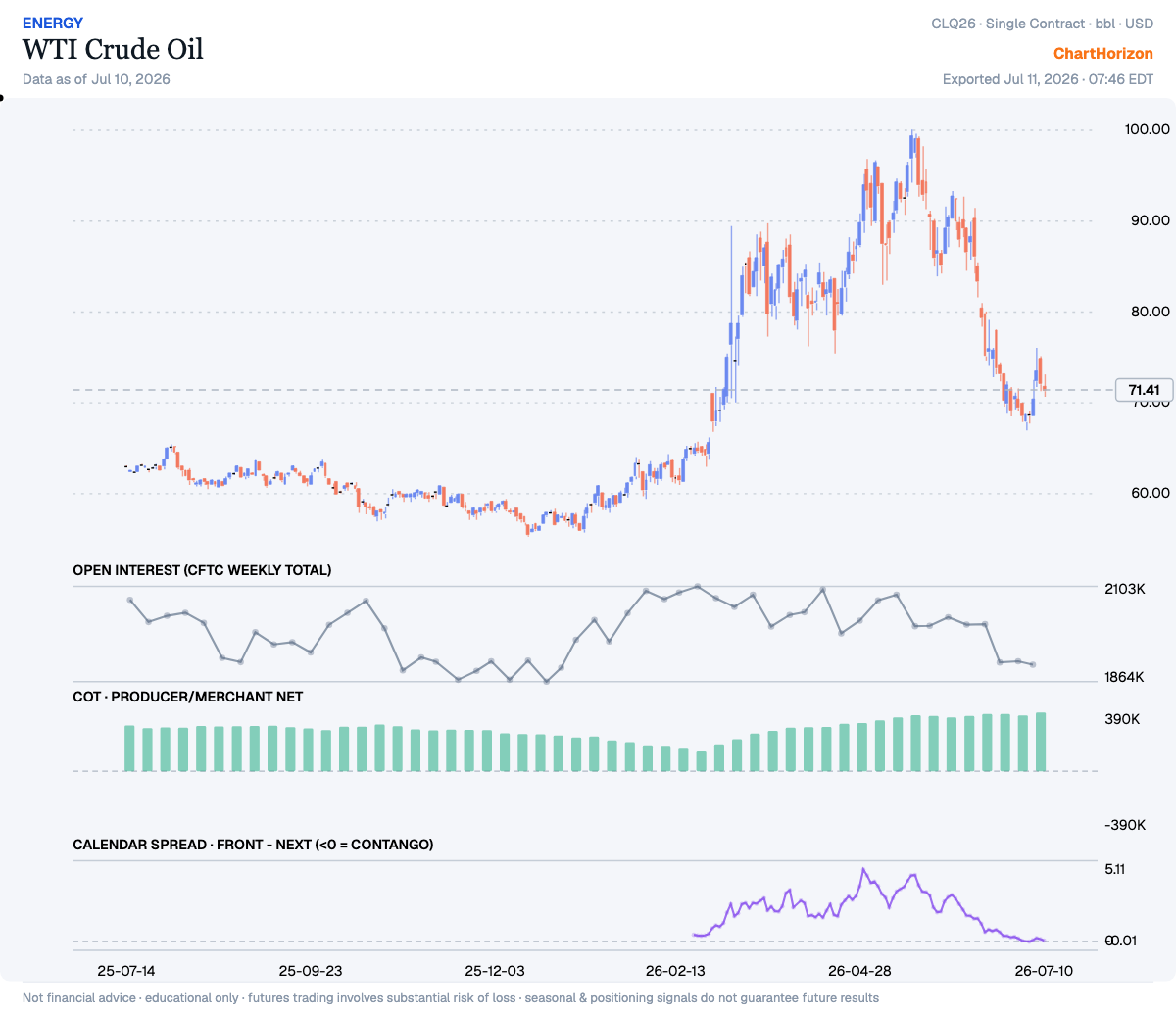
Task: Click the WTI Crude Oil title
Action: 114,49
